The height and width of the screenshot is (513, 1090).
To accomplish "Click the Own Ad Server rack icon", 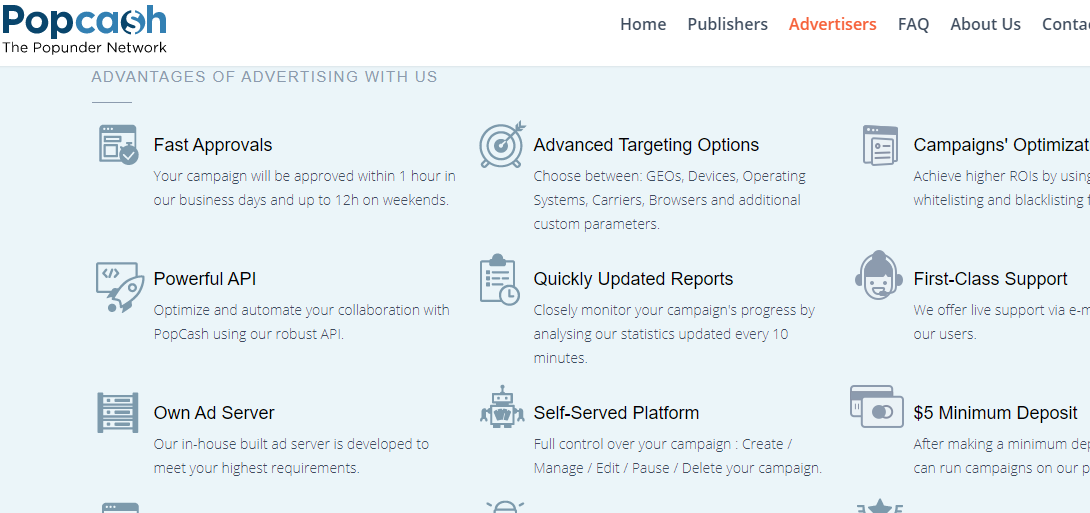I will coord(117,412).
